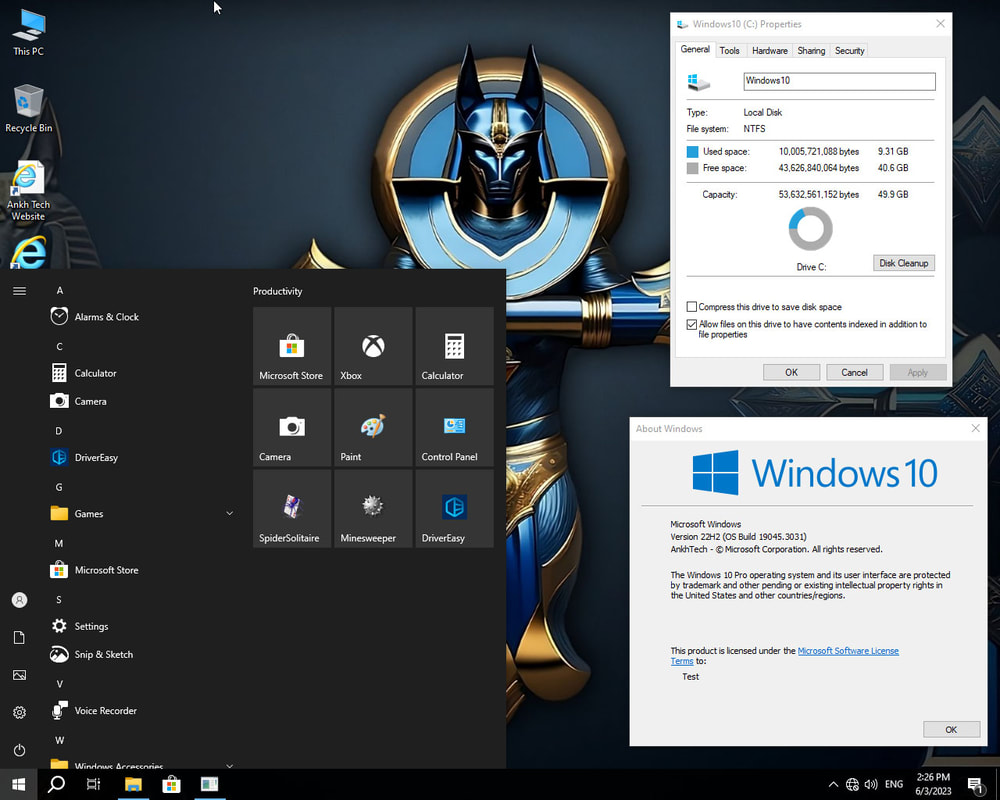Uncheck Allow files to have contents indexed
Image resolution: width=1000 pixels, height=800 pixels.
[x=691, y=323]
